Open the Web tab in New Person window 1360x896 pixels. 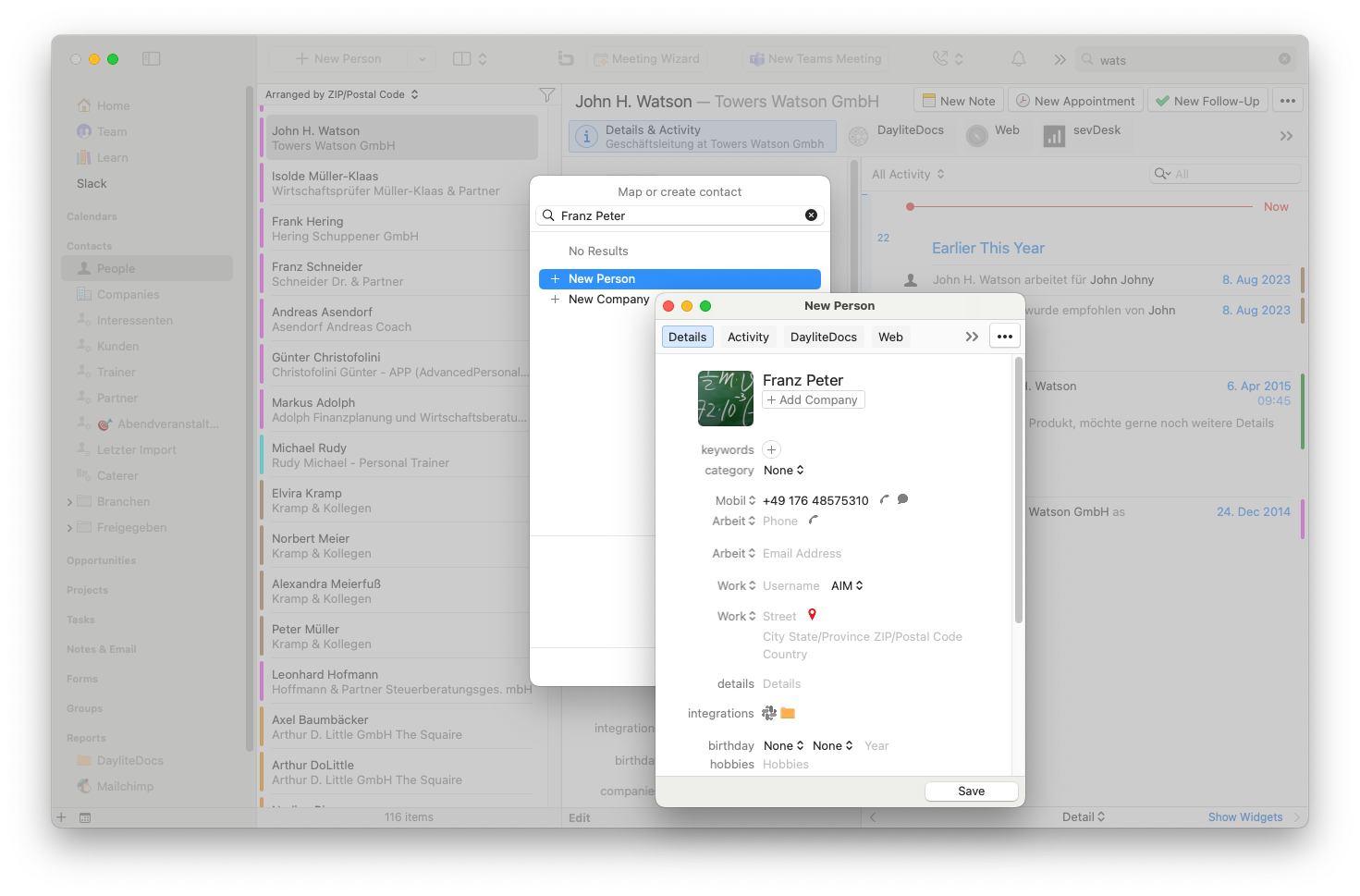[890, 338]
